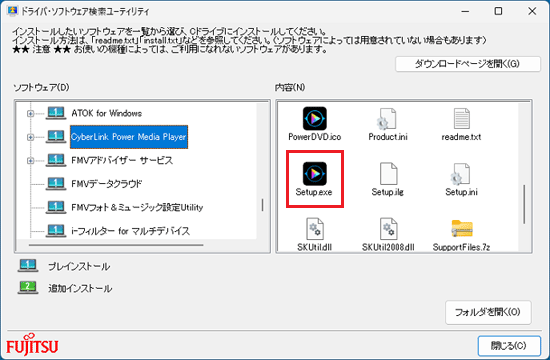The height and width of the screenshot is (360, 550).
Task: Click the laptop icon beside i-フィルター for マルチデバイス
Action: [56, 231]
